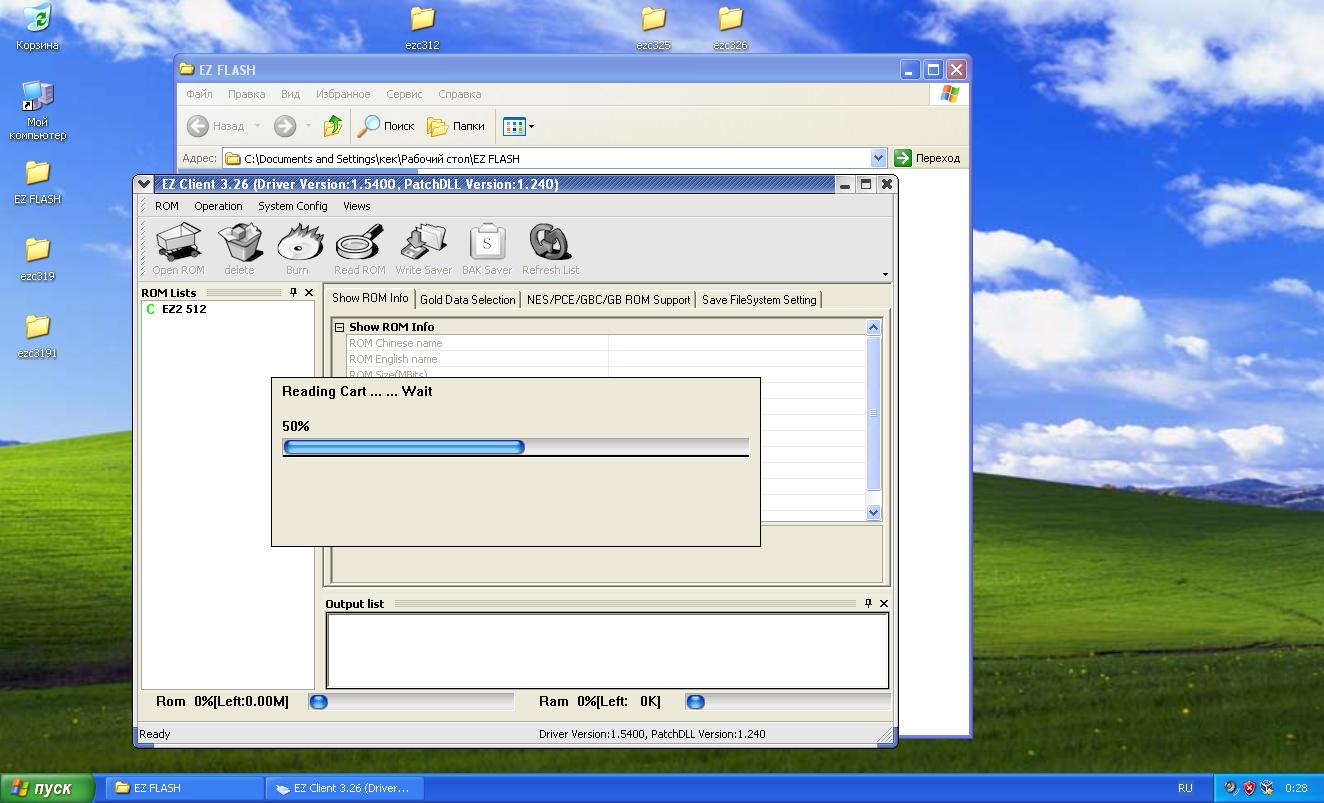
Task: Click the ROM info scrollbar up arrow
Action: (873, 327)
